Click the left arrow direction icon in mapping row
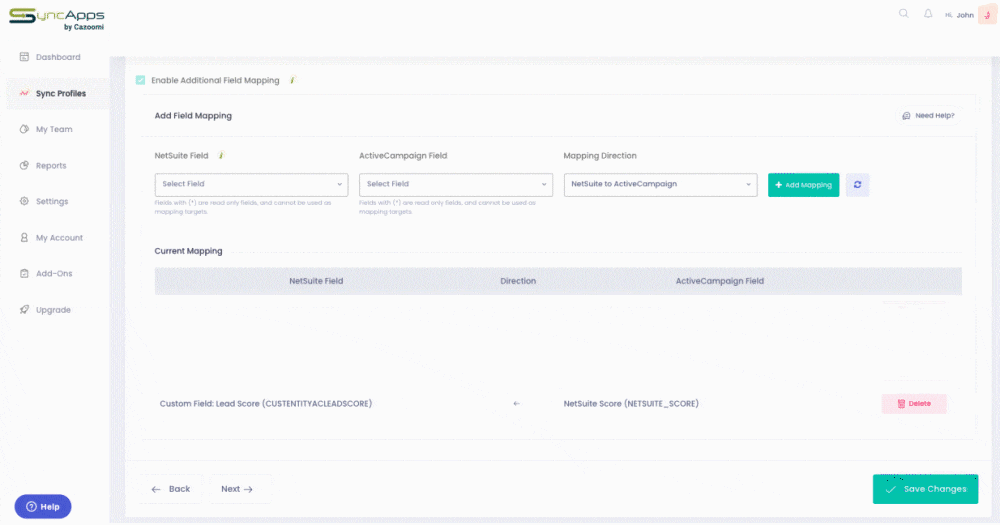 517,404
